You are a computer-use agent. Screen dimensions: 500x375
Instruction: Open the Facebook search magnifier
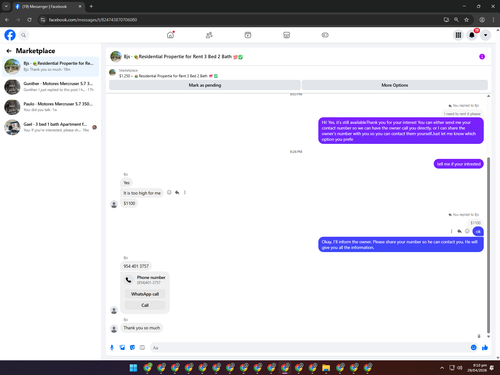tap(23, 35)
